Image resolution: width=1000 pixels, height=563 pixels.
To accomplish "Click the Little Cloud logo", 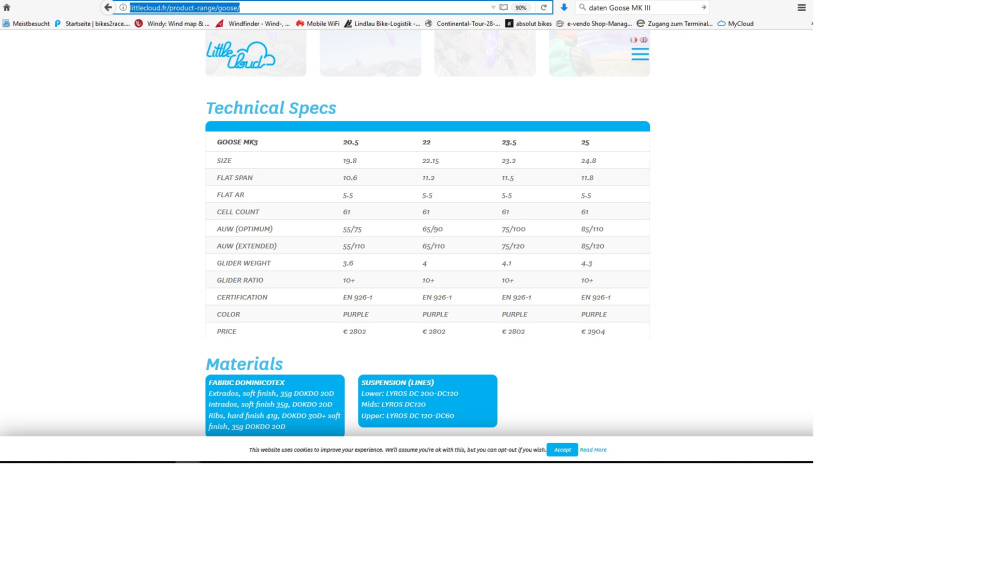I will (240, 55).
